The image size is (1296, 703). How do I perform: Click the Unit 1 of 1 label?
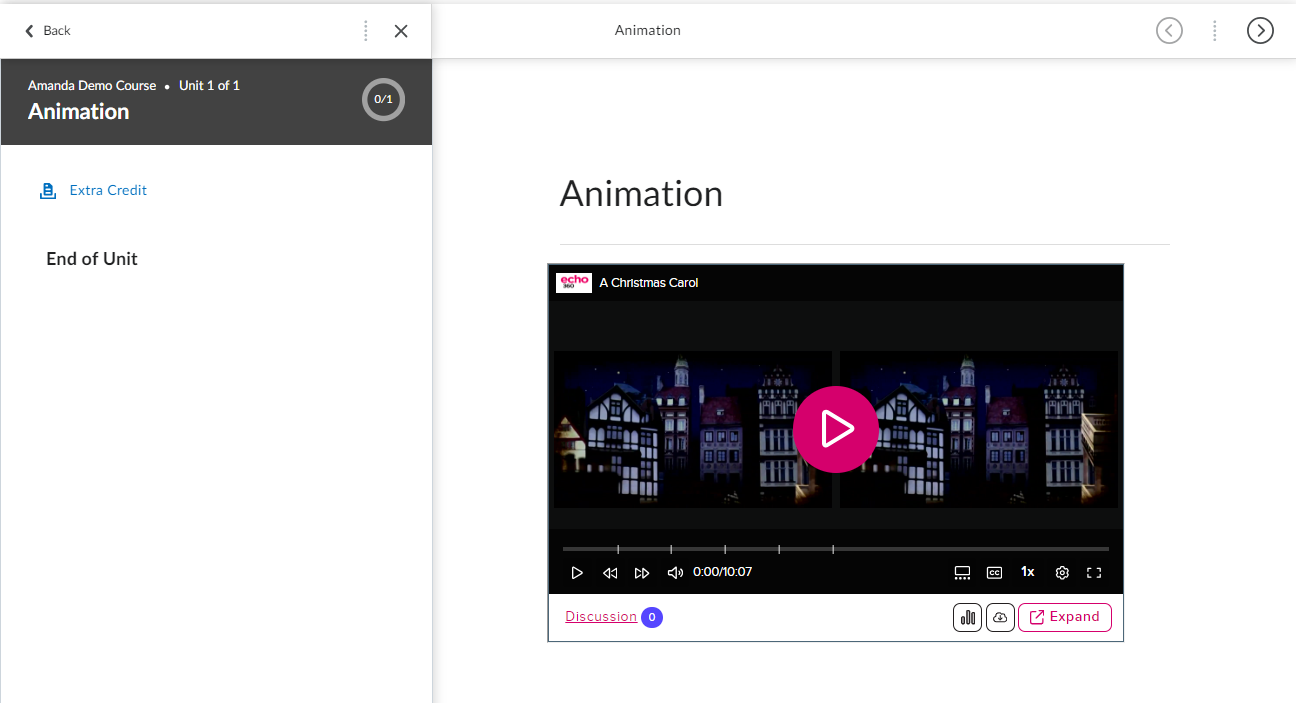209,86
